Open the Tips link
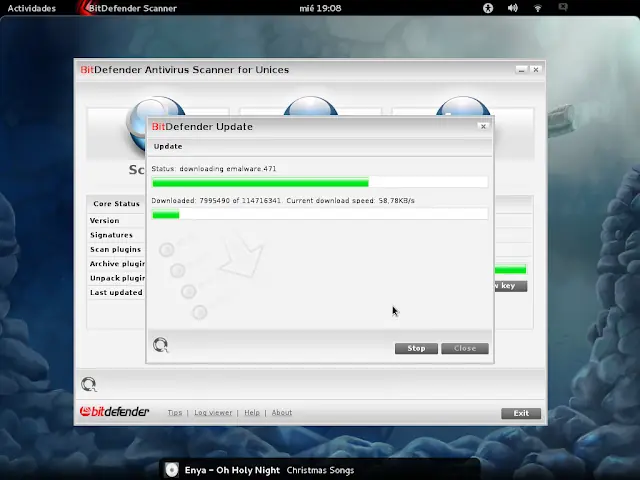 (175, 413)
